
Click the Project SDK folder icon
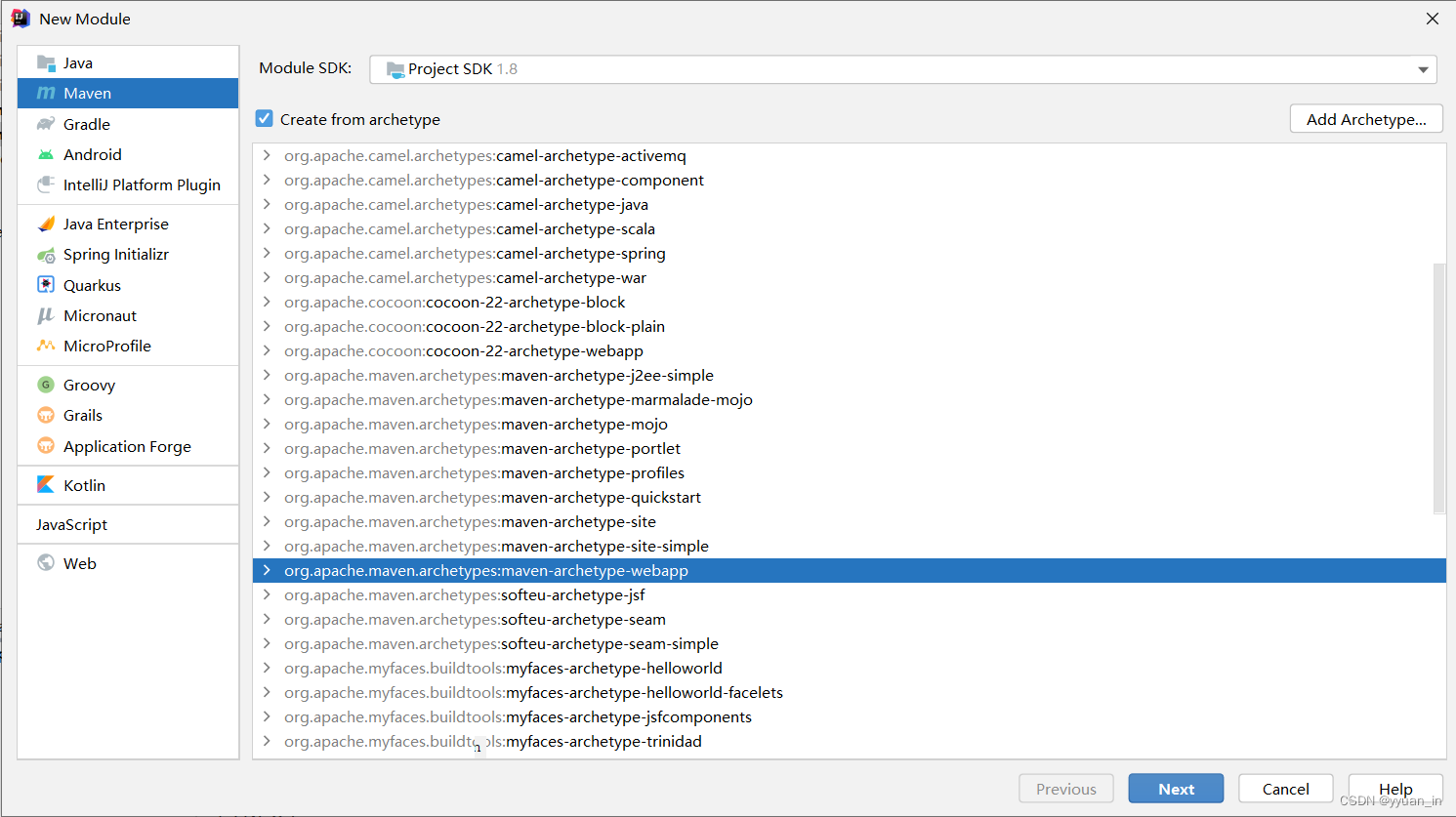[x=395, y=69]
